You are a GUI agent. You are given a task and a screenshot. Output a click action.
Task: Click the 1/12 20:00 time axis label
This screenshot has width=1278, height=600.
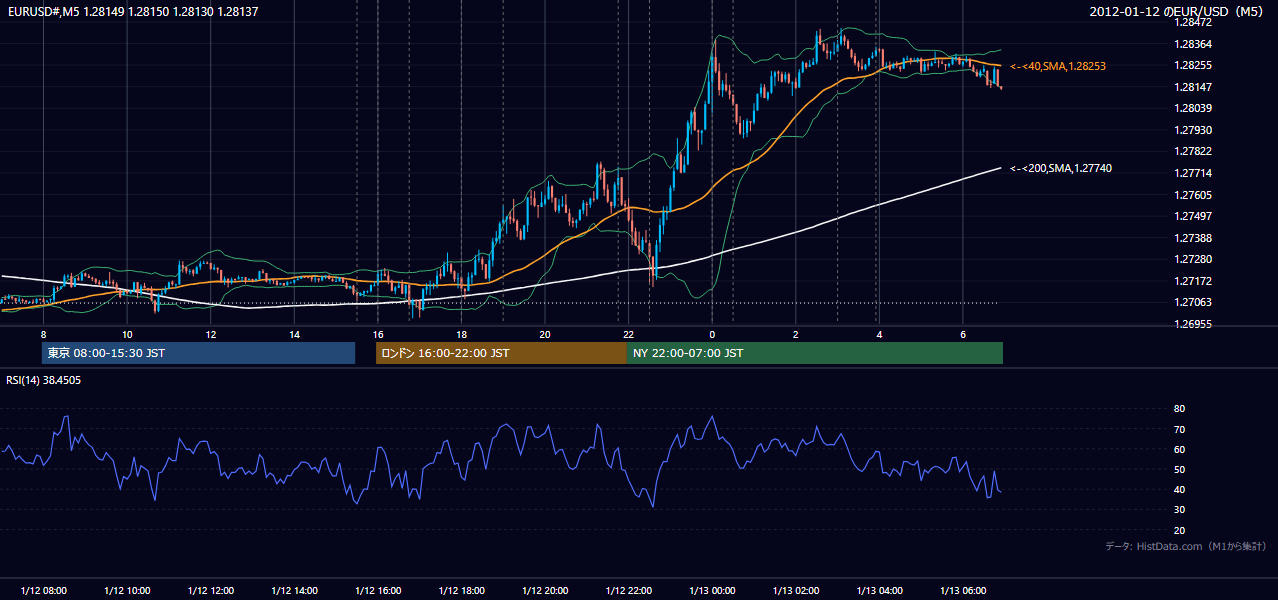pos(545,591)
